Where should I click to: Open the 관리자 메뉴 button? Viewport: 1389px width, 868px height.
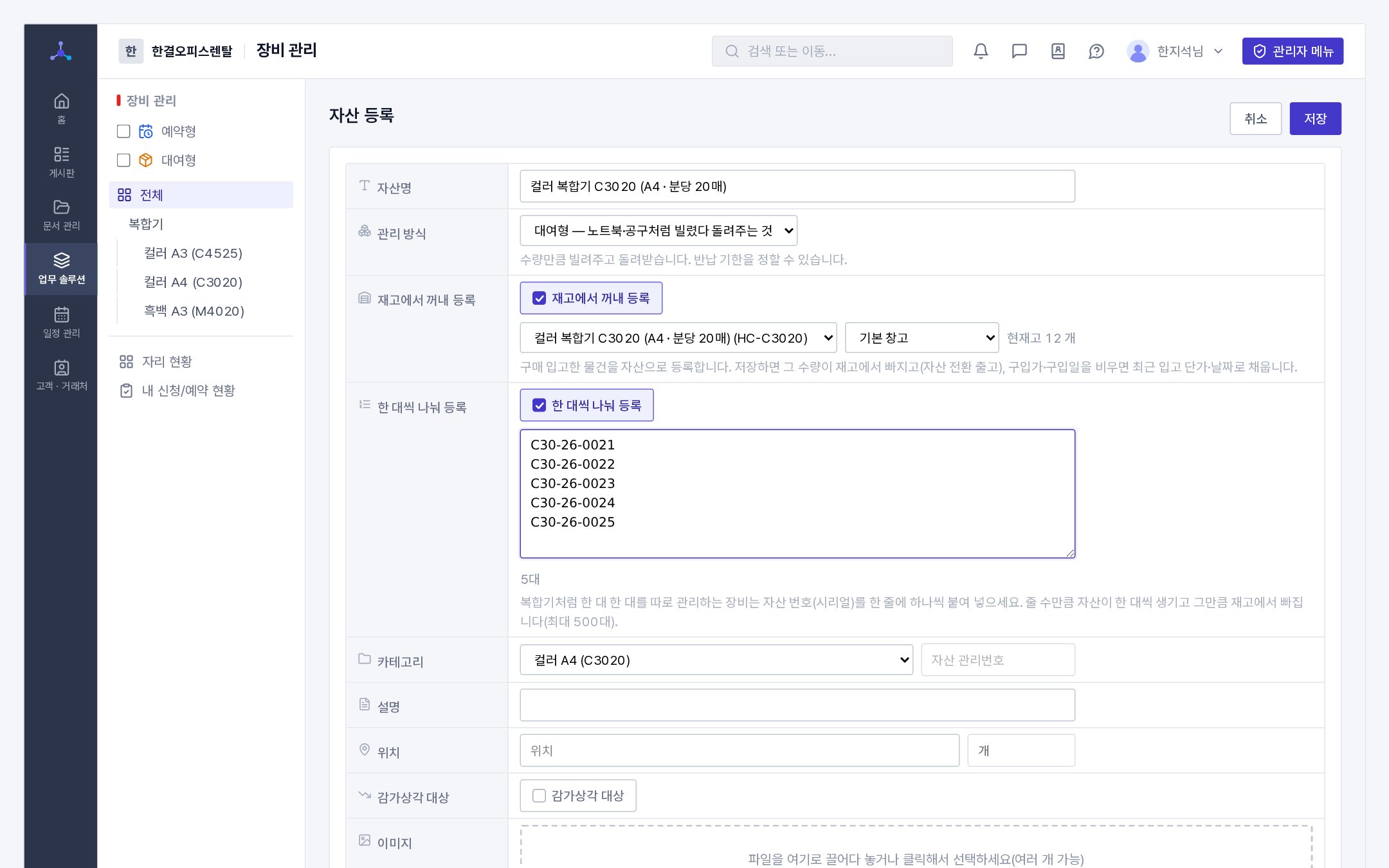coord(1293,51)
